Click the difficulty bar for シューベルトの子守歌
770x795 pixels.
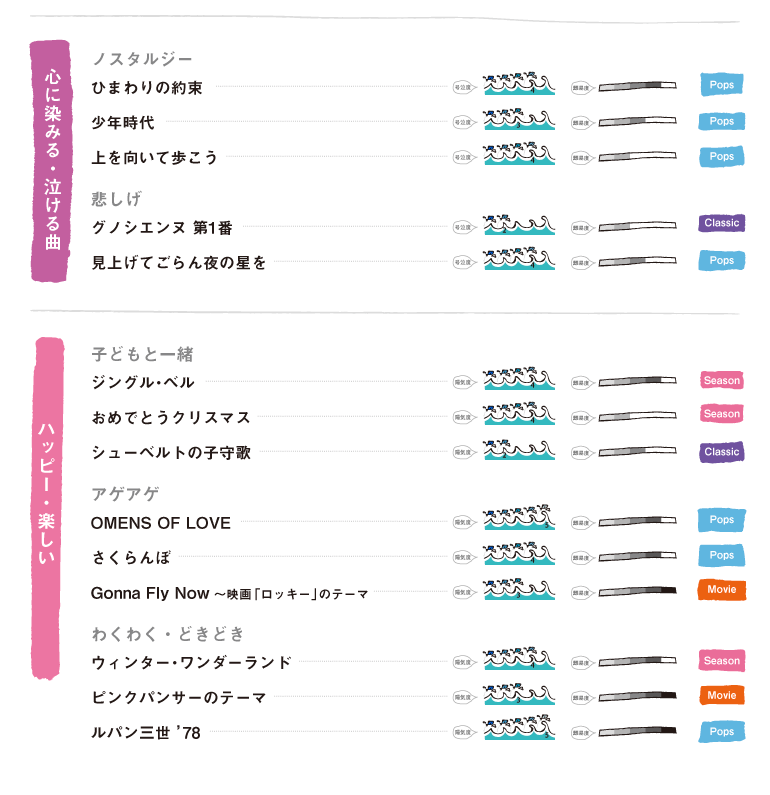pyautogui.click(x=636, y=452)
